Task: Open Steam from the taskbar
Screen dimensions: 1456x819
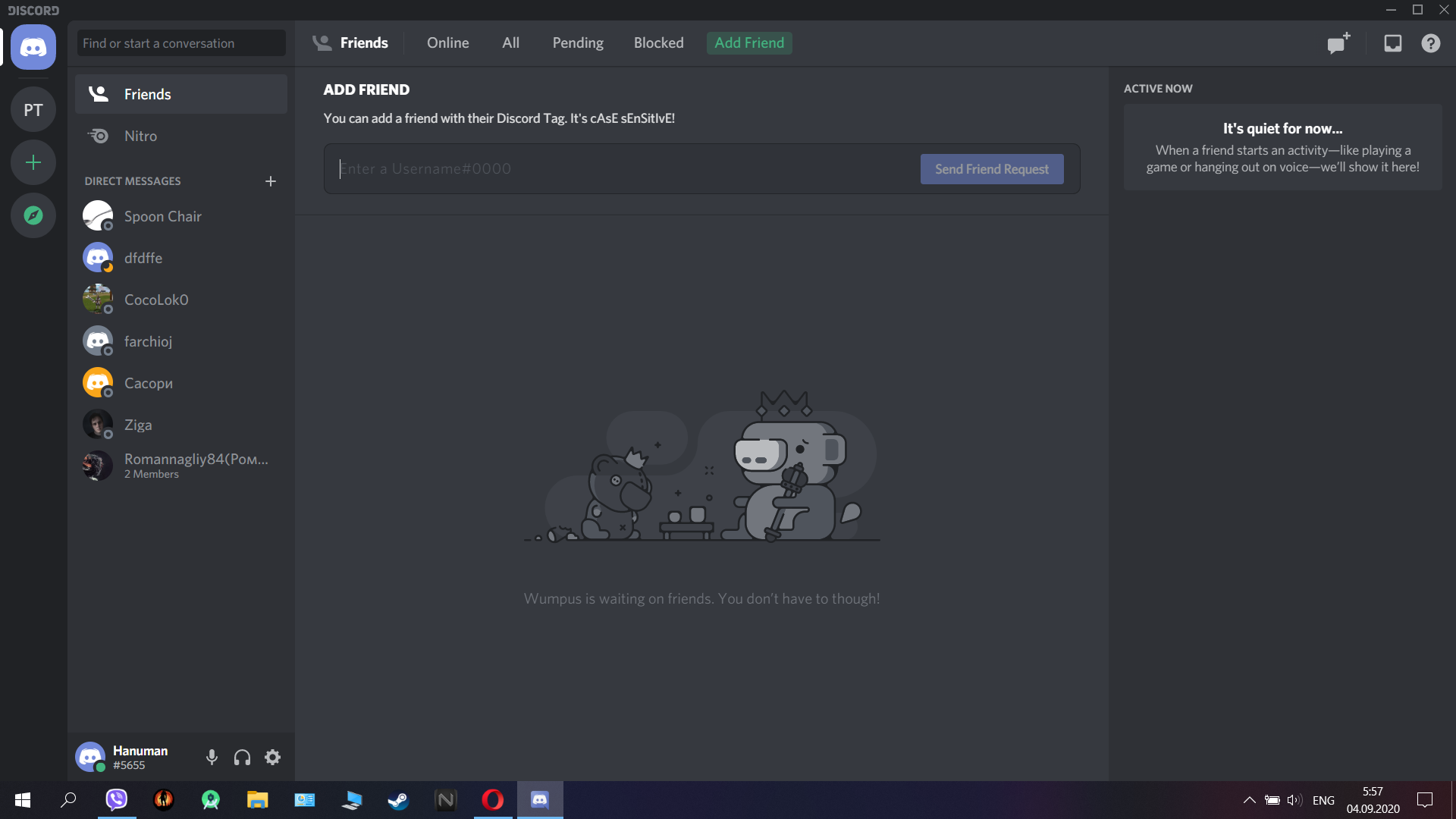Action: (399, 800)
